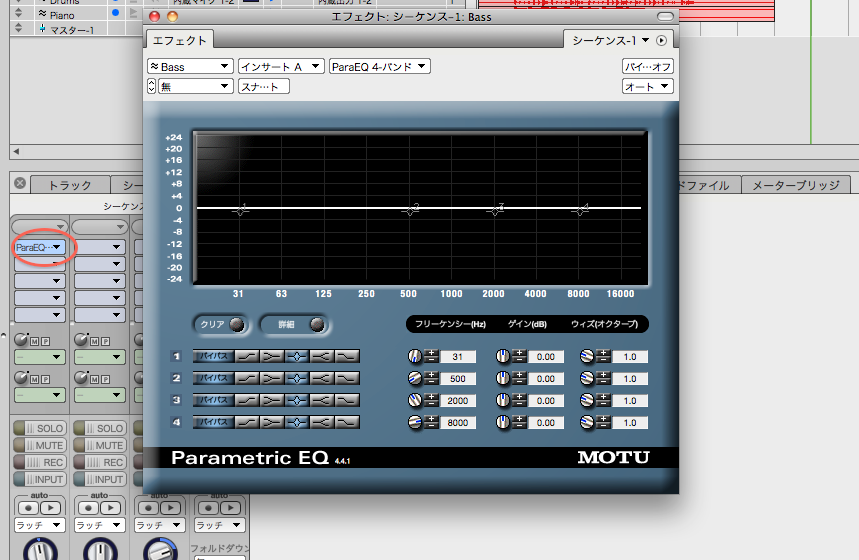Image resolution: width=859 pixels, height=560 pixels.
Task: Select peak/notch filter type for band 2
Action: (297, 378)
